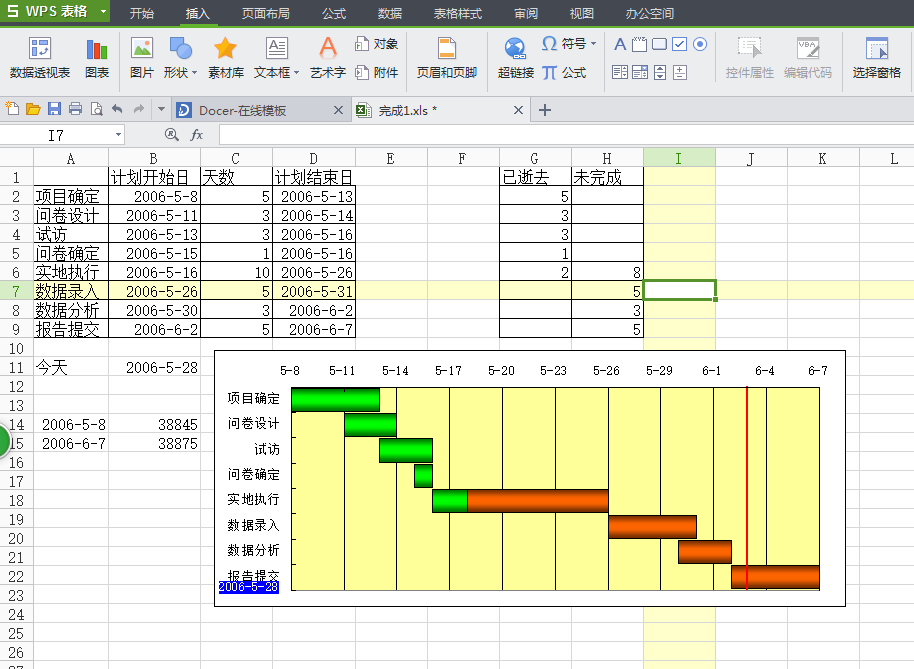Expand the text box (文本框) dropdown

click(296, 73)
